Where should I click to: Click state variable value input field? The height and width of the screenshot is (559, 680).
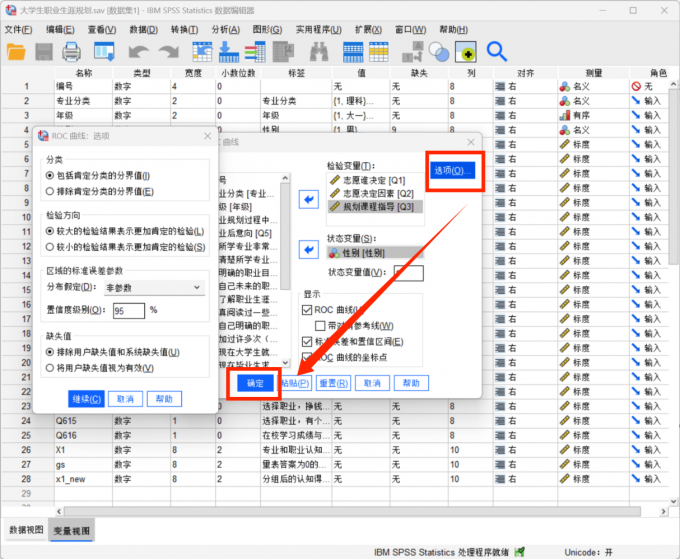[409, 273]
